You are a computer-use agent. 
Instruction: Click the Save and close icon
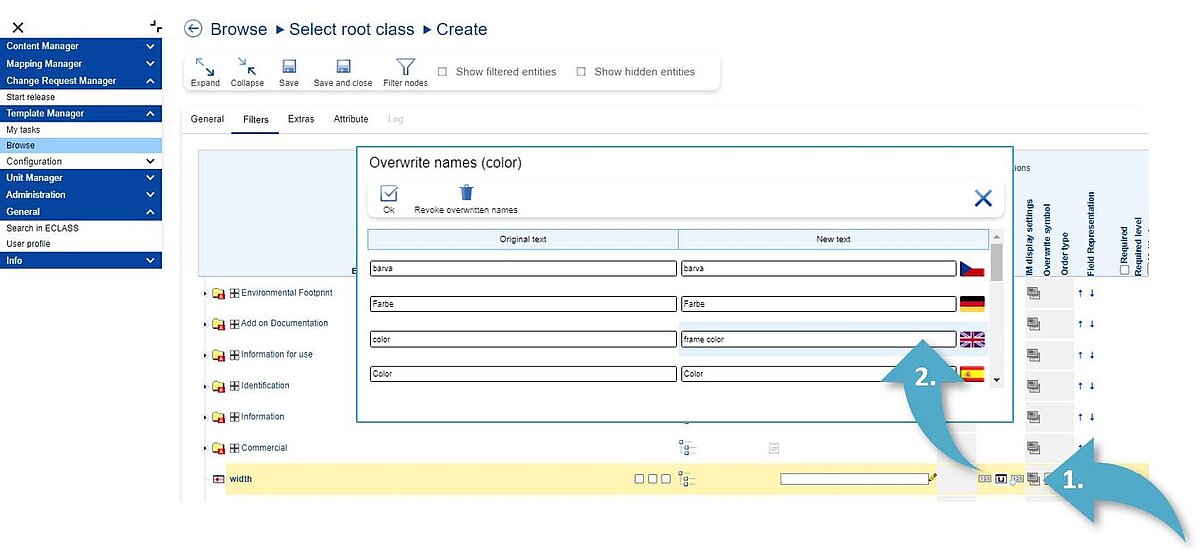(x=343, y=67)
